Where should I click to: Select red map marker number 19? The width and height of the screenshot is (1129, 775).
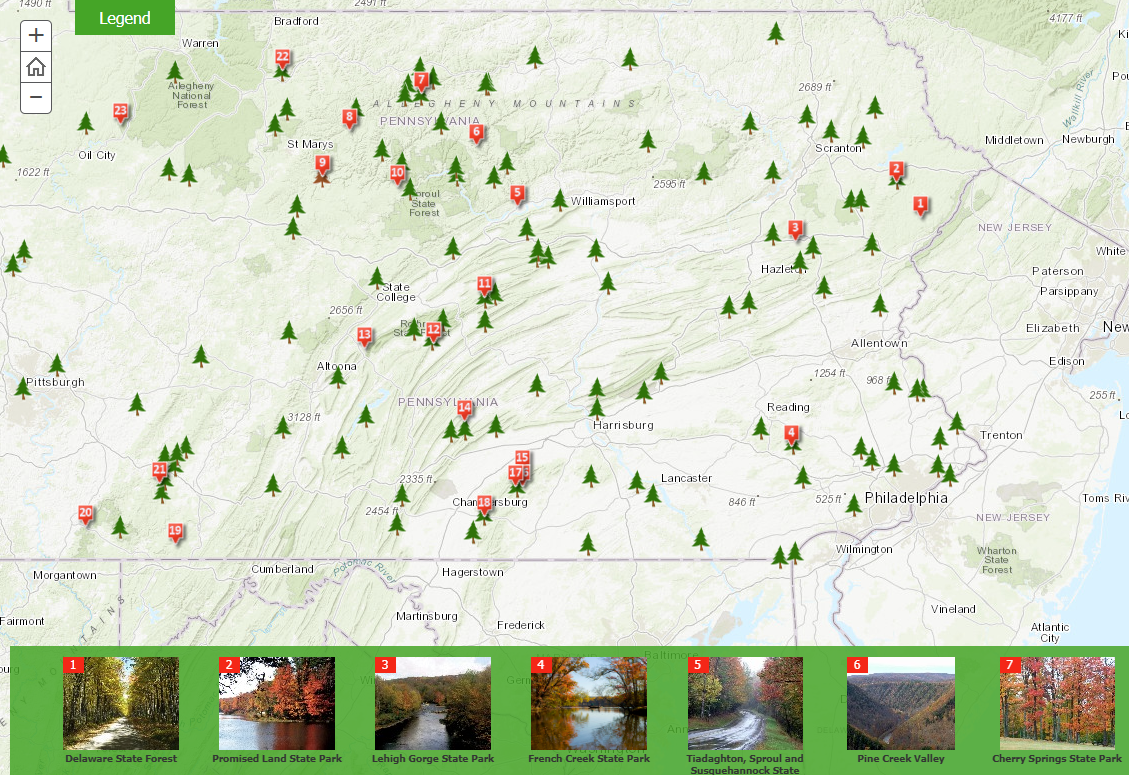pos(175,532)
